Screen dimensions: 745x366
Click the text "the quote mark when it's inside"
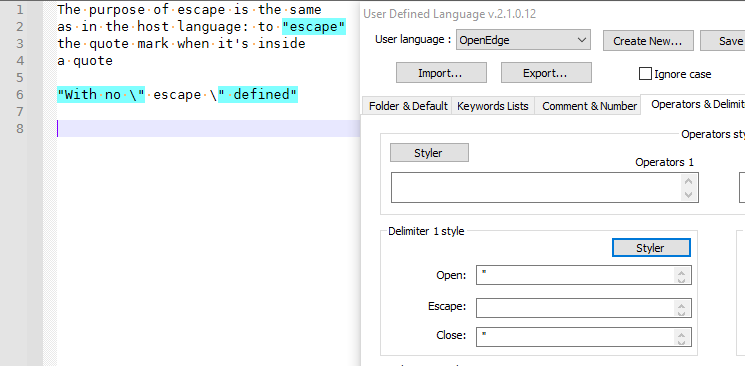click(x=181, y=44)
